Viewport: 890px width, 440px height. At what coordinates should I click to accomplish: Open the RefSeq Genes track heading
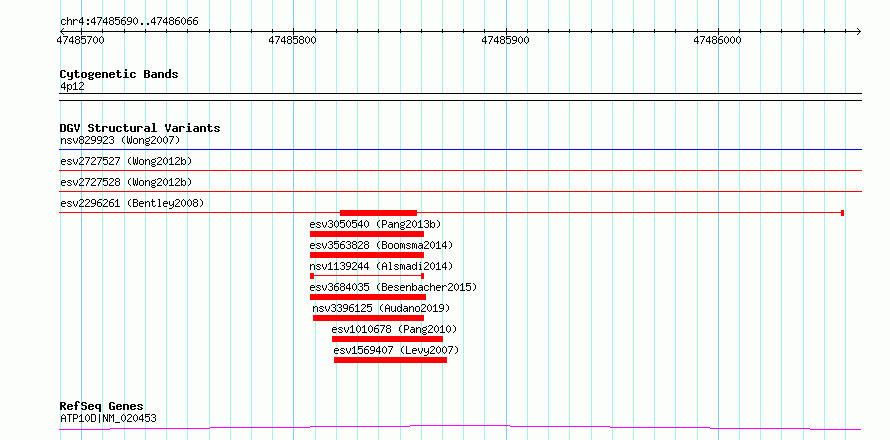tap(102, 406)
